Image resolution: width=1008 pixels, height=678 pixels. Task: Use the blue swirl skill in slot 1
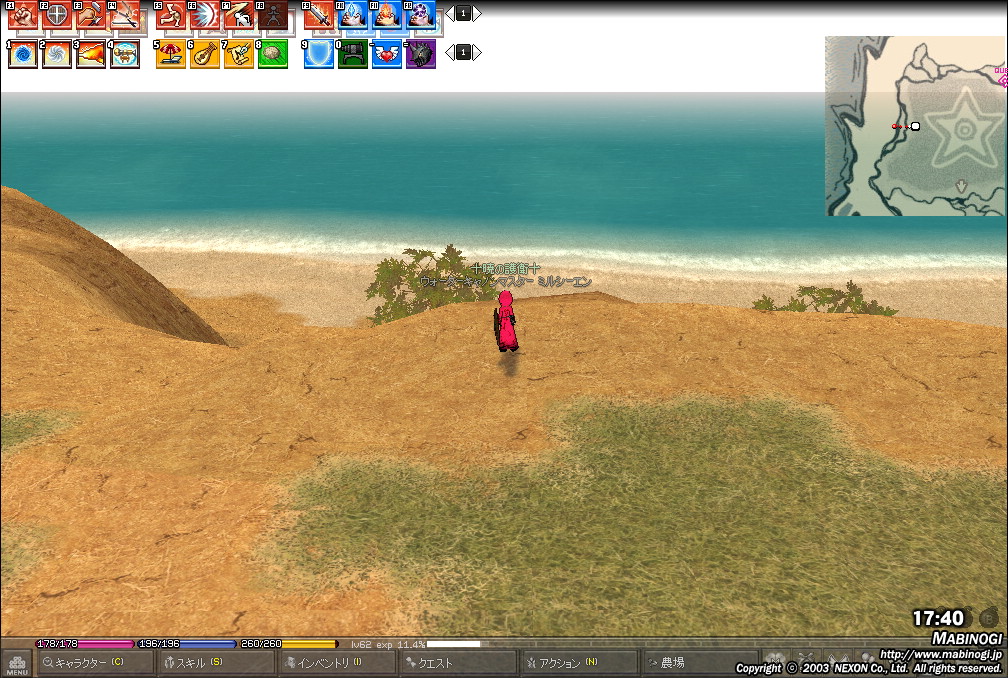coord(23,54)
